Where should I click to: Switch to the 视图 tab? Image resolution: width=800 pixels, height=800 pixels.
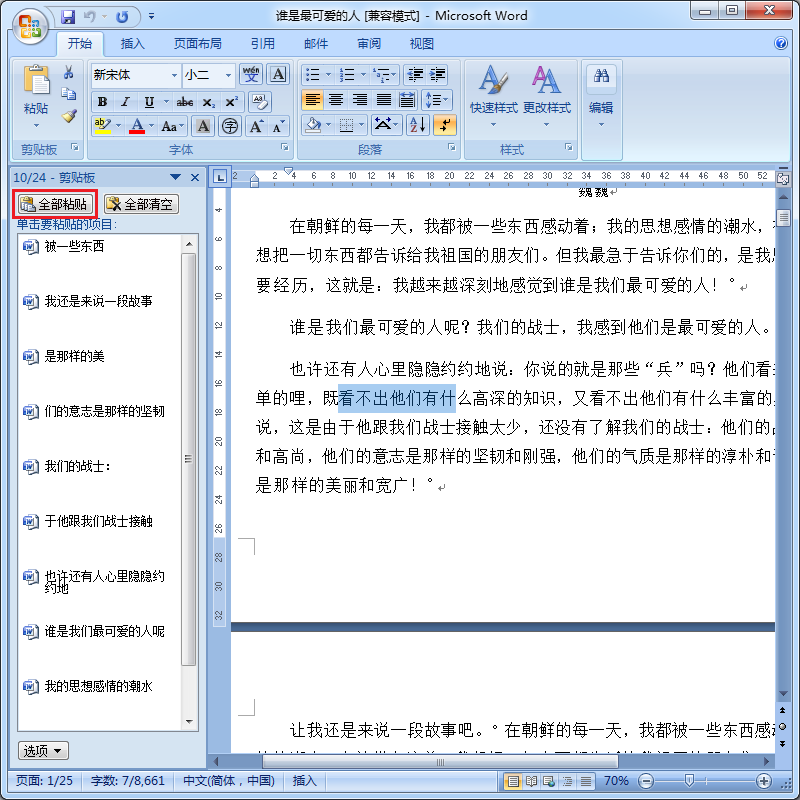tap(421, 44)
